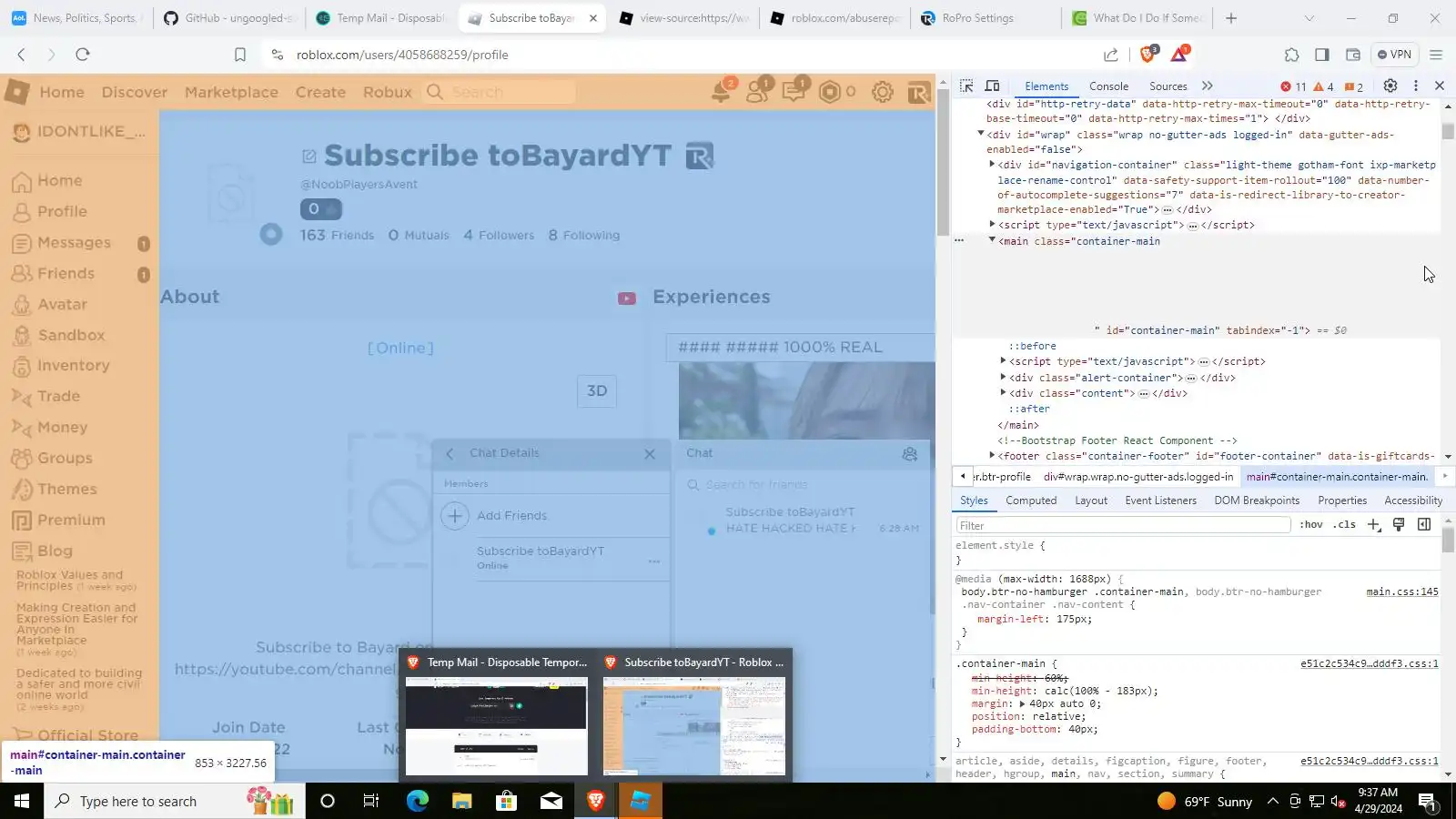This screenshot has height=819, width=1456.
Task: Add a new style rule with plus icon
Action: click(x=1374, y=525)
